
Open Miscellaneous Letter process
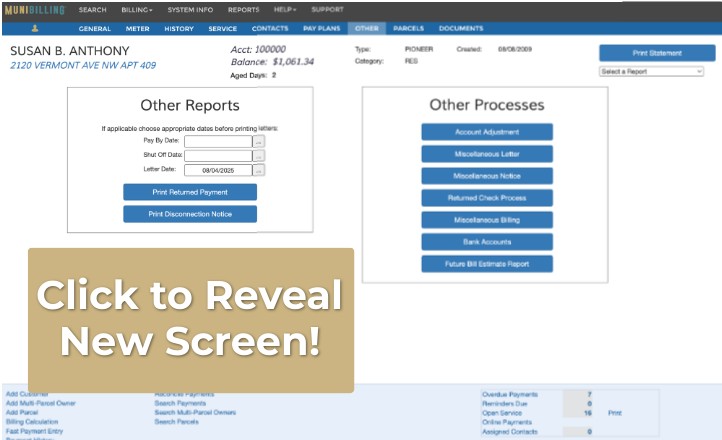(487, 154)
